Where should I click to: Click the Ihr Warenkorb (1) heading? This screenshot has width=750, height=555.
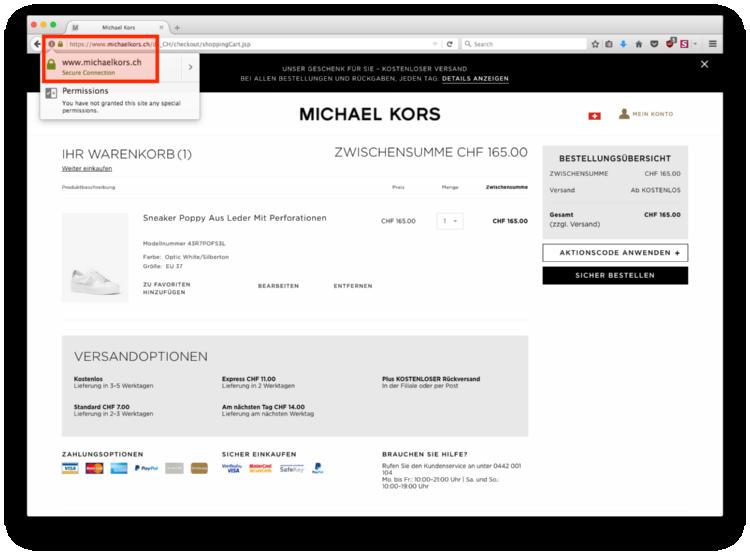127,155
